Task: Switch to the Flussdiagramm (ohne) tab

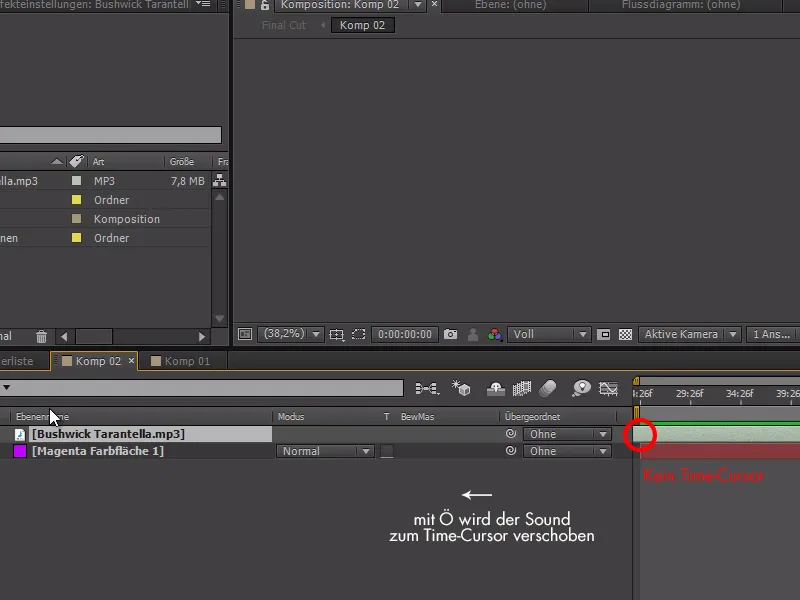Action: pos(681,5)
